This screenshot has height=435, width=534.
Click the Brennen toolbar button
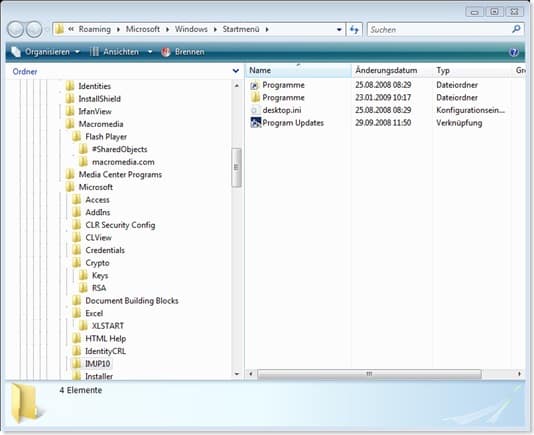(x=183, y=52)
